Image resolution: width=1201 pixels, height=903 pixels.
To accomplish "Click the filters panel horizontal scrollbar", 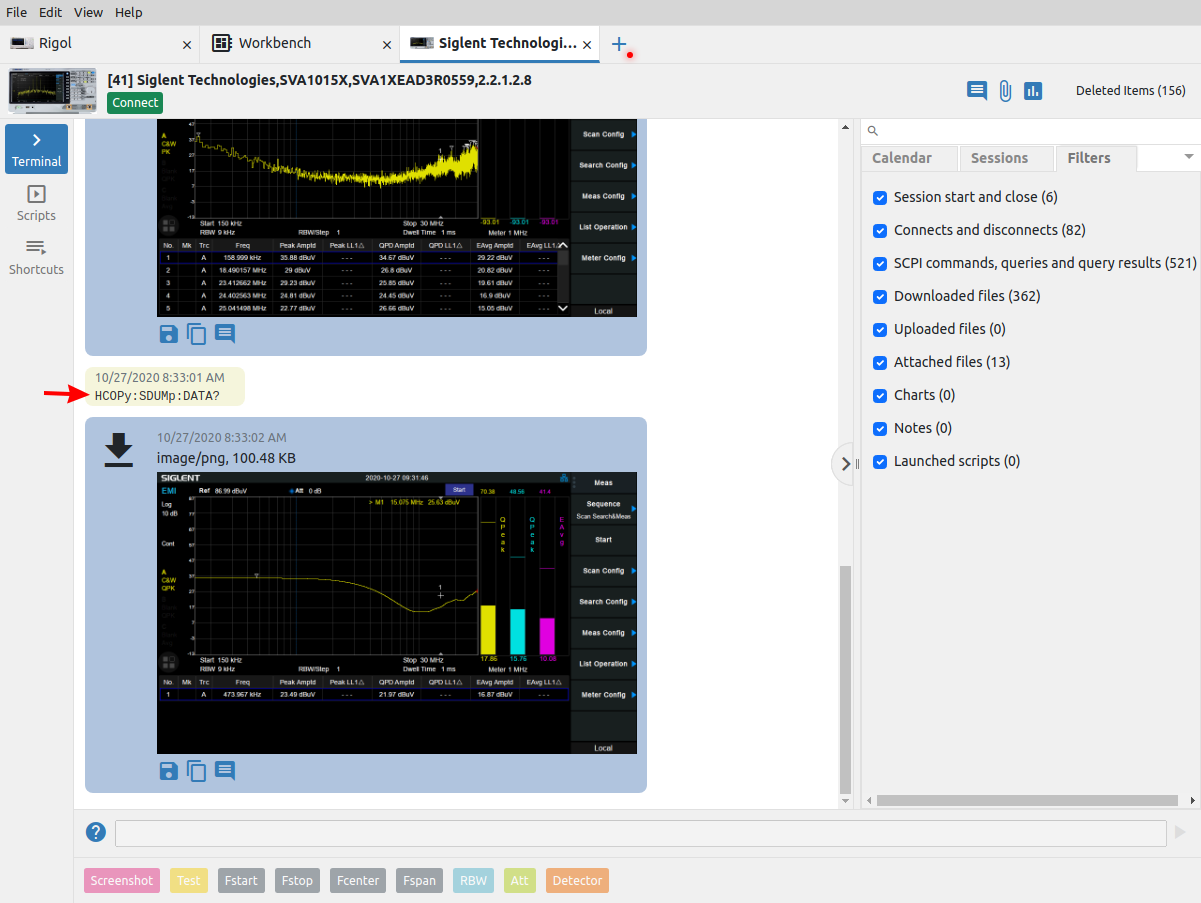I will pos(1027,800).
